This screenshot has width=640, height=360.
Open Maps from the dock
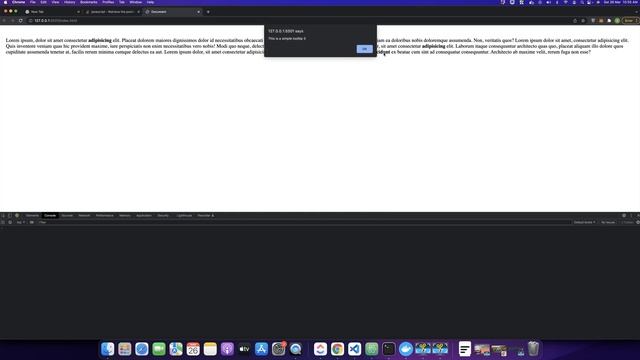tap(176, 349)
